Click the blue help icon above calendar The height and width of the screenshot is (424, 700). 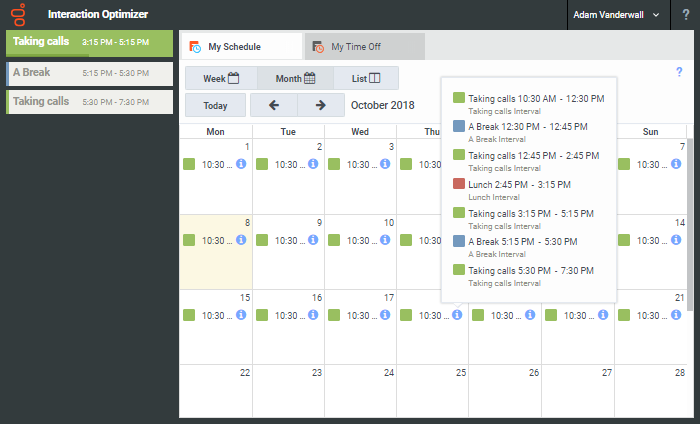[x=679, y=72]
